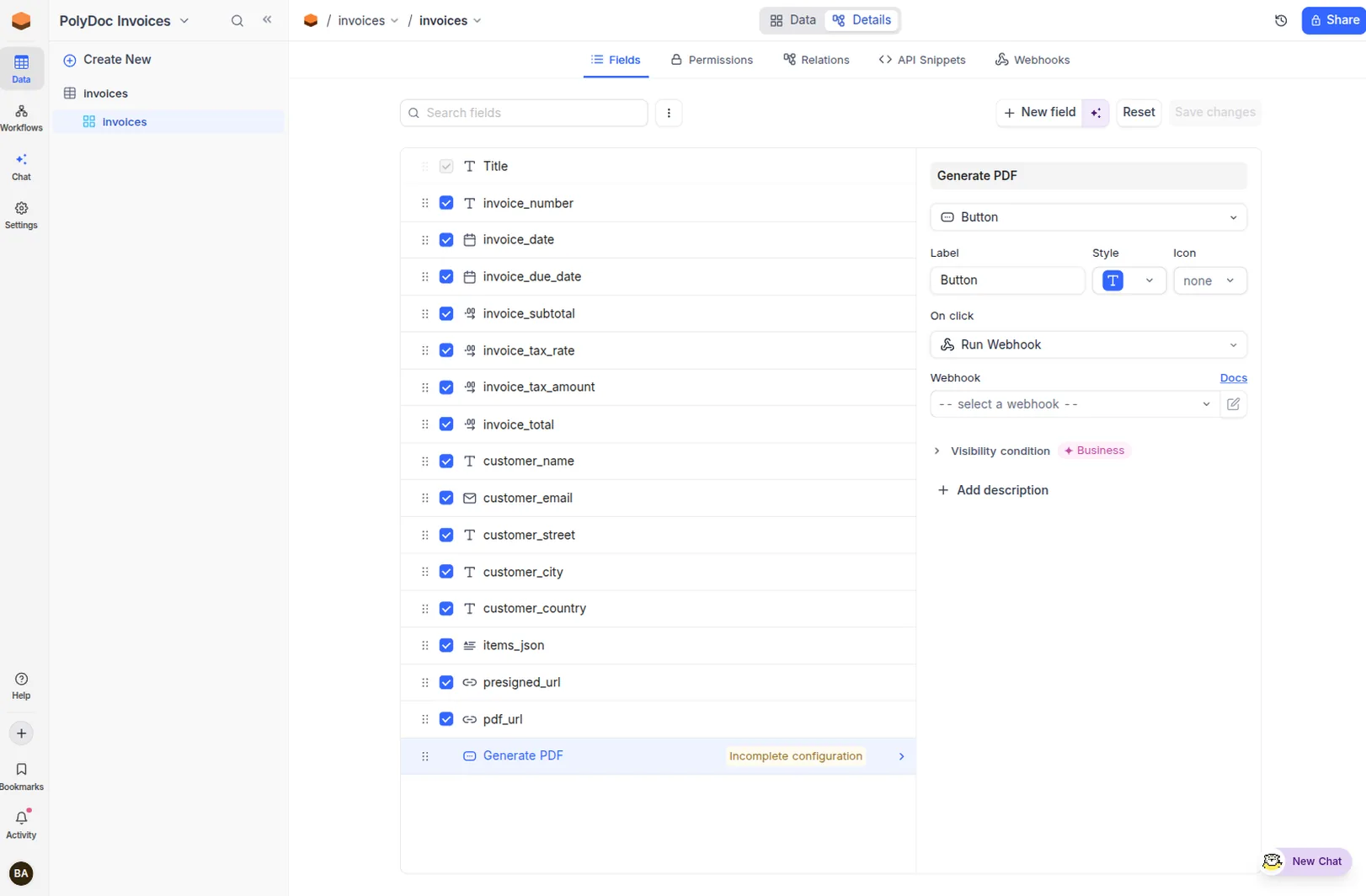
Task: Uncheck the invoice_date field checkbox
Action: coord(446,240)
